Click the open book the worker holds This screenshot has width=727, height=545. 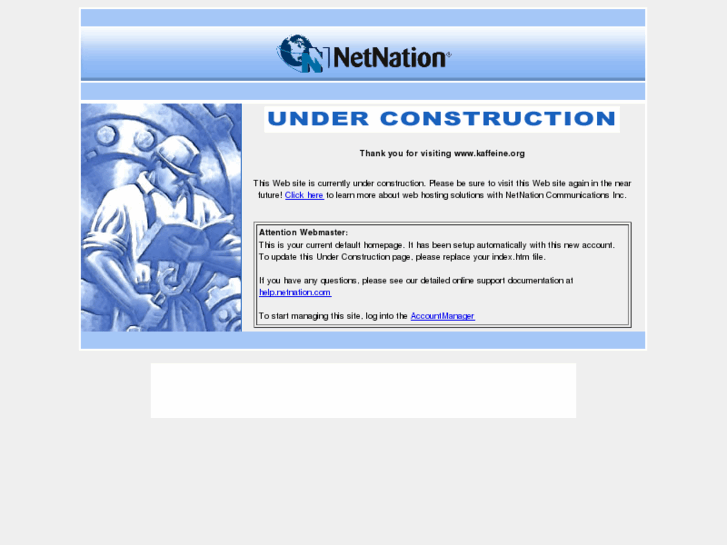[185, 240]
